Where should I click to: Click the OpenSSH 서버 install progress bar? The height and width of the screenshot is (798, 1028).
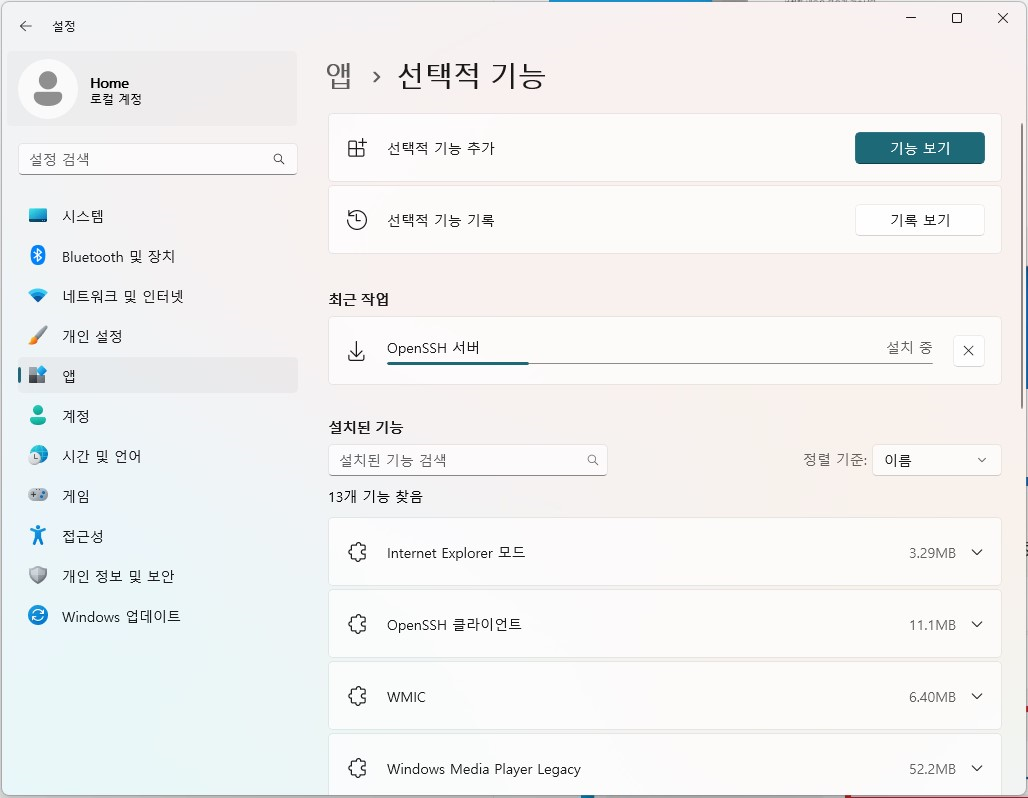[660, 363]
